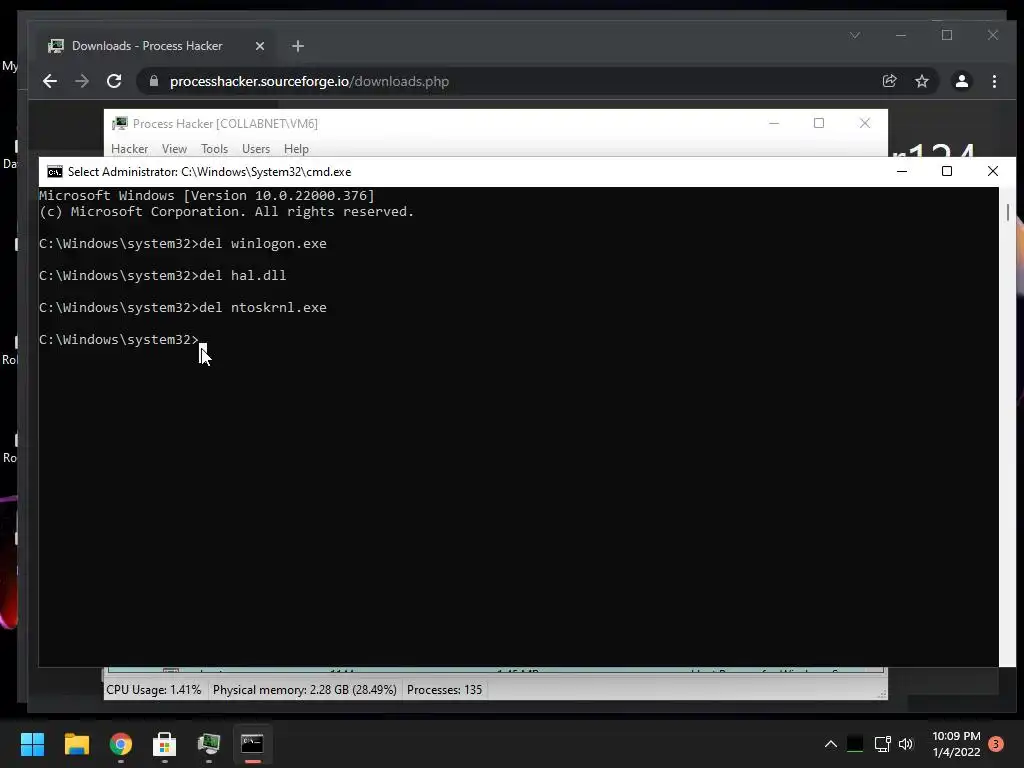Click the Windows version text line
This screenshot has height=768, width=1024.
207,195
